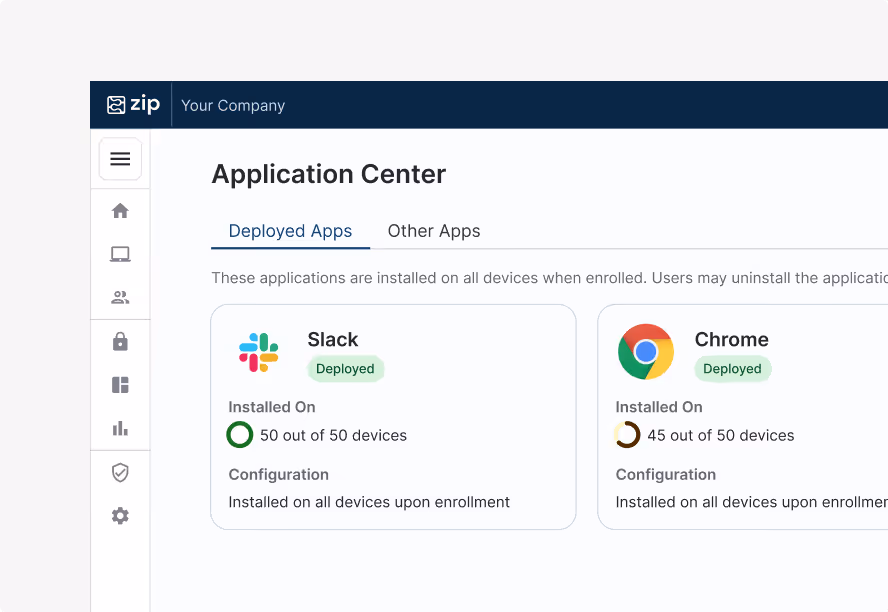
Task: Open Settings with the gear icon
Action: pyautogui.click(x=120, y=515)
